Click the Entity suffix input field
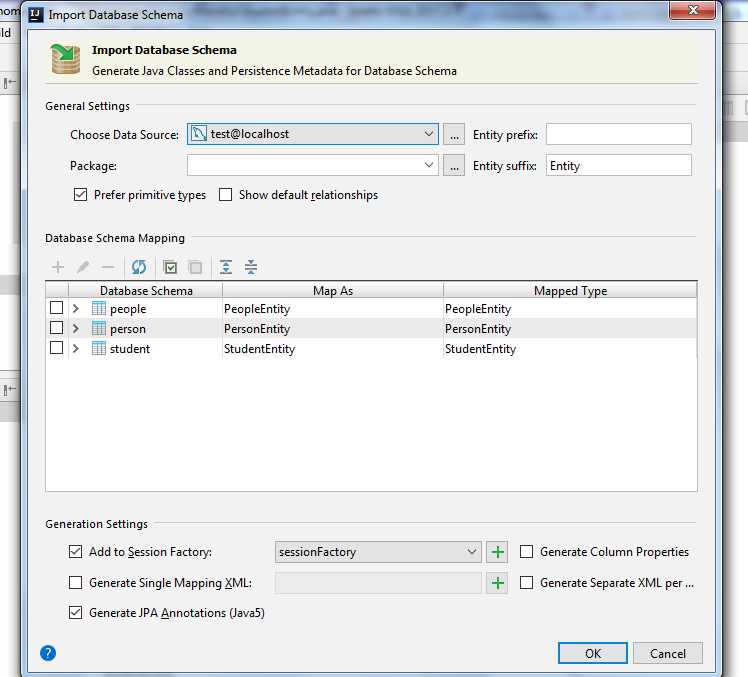 (x=619, y=165)
